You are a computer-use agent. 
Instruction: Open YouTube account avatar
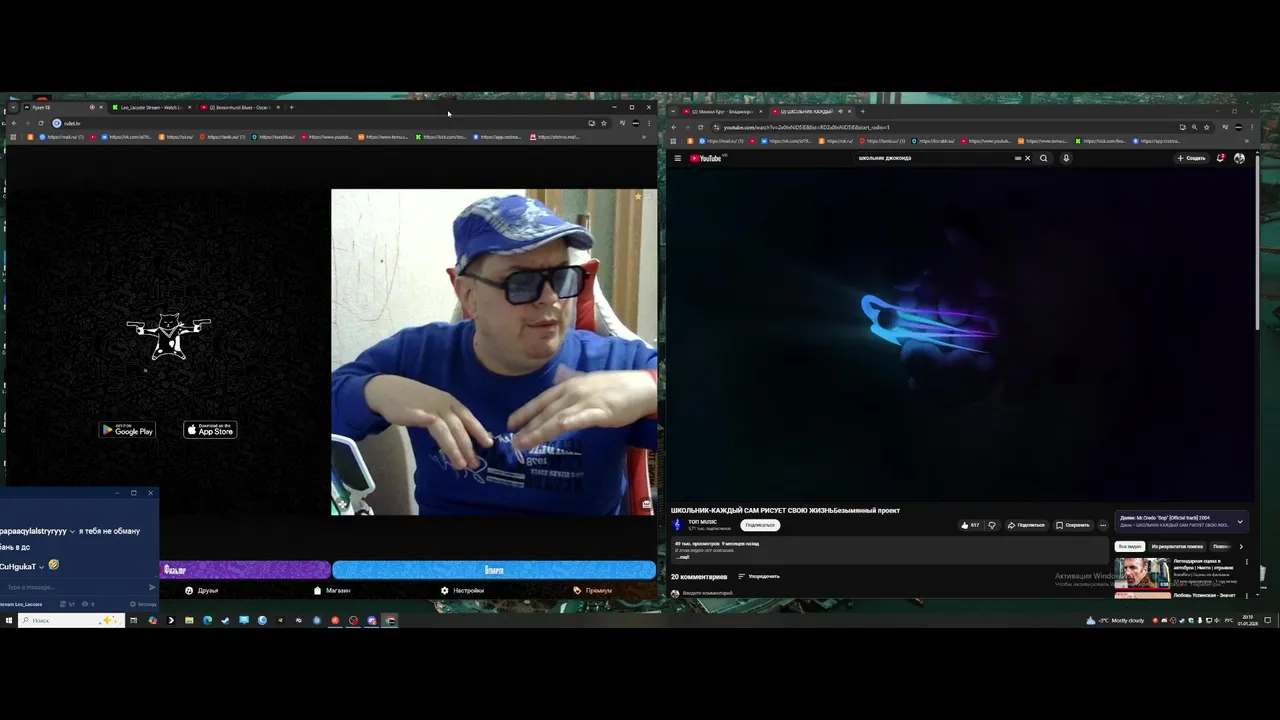click(1239, 158)
